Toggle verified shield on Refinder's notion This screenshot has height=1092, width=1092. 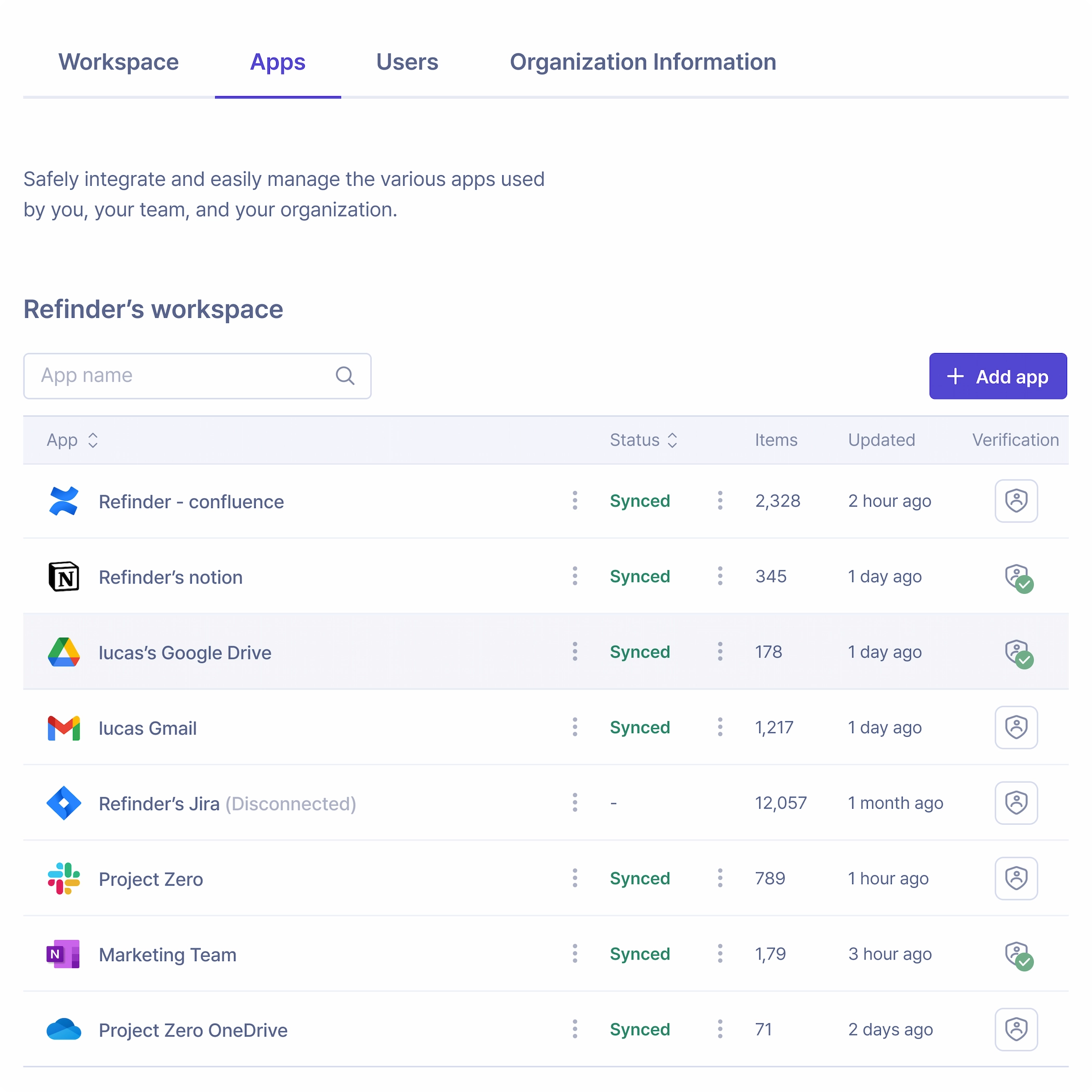[1018, 578]
